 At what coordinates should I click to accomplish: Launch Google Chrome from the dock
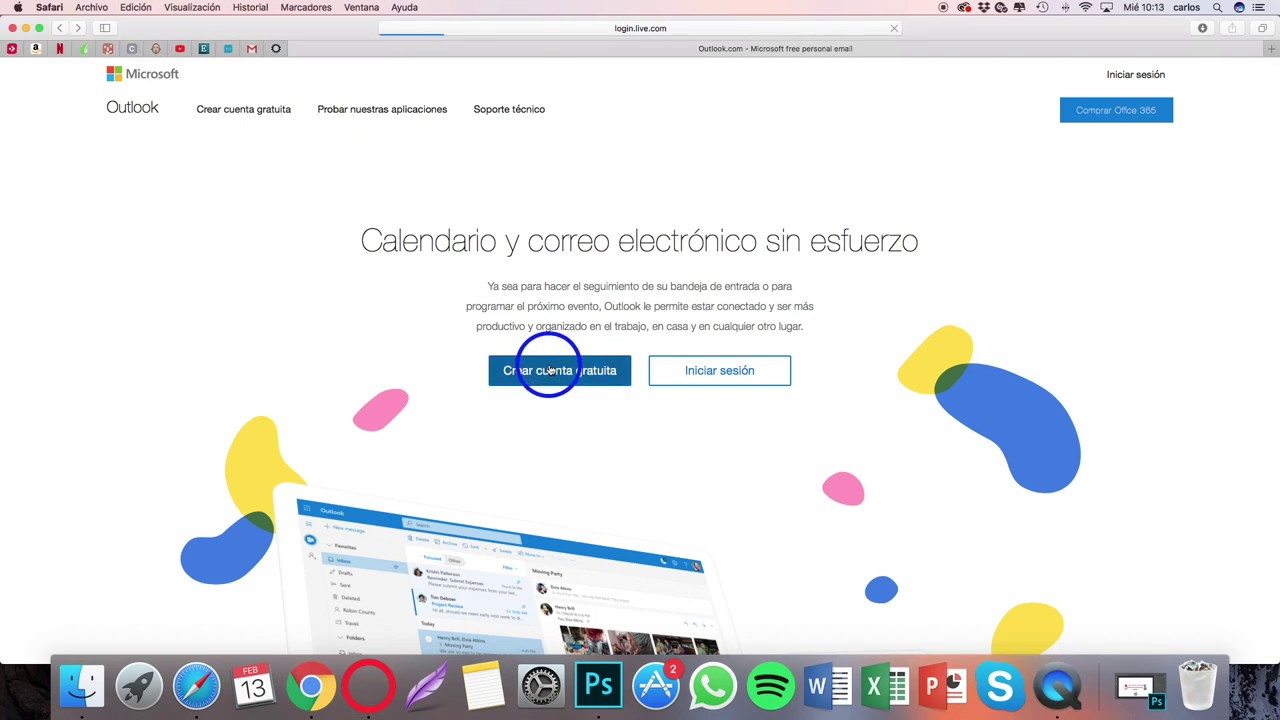click(x=311, y=686)
